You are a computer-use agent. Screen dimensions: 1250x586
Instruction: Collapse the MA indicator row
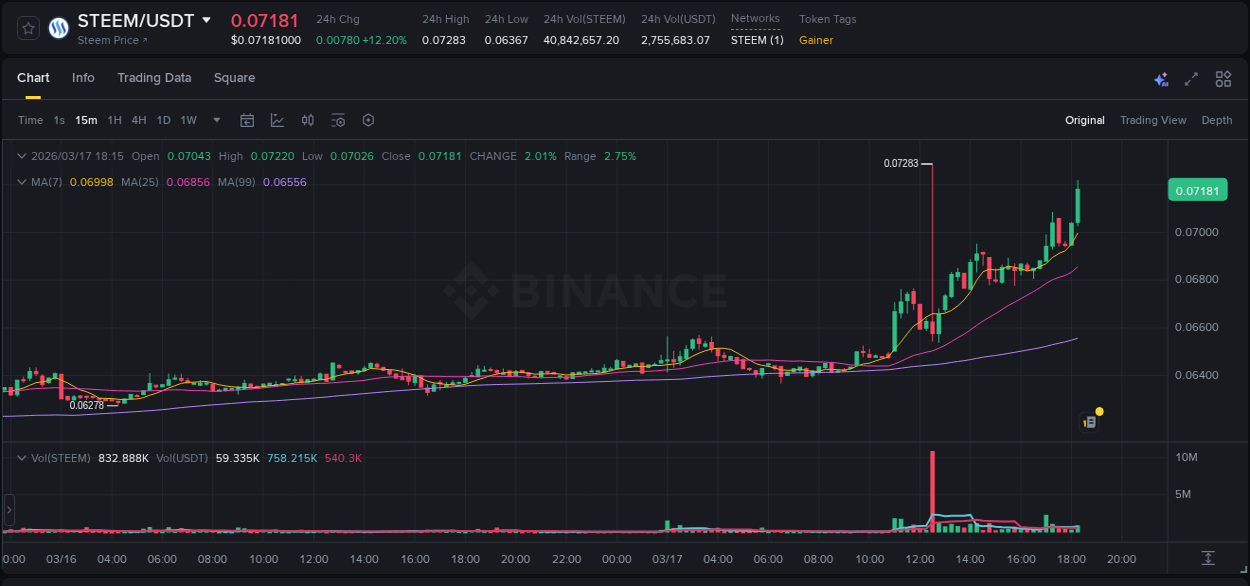click(x=22, y=182)
